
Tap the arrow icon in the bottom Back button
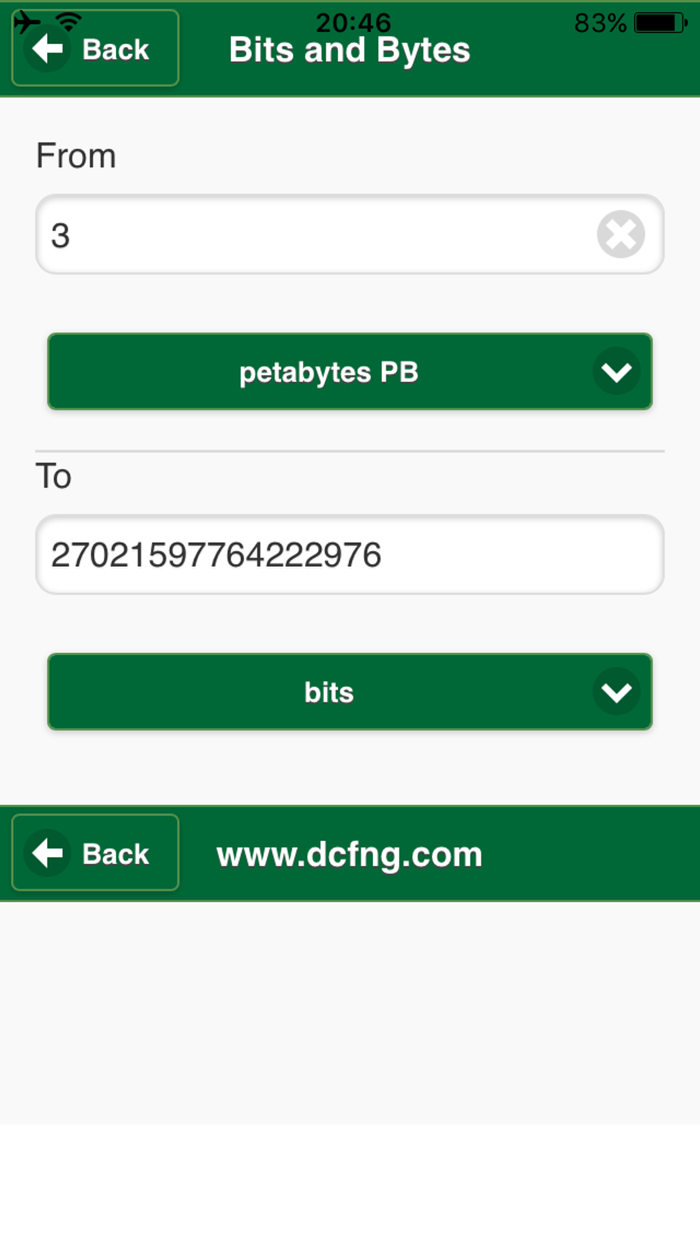(47, 853)
